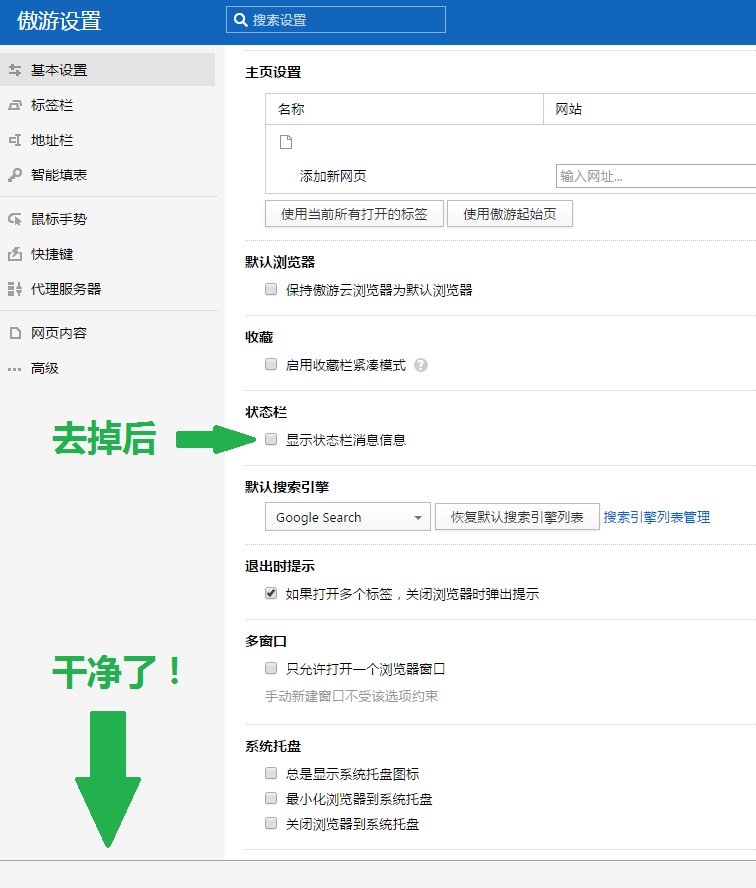Click the tab icon beside 标签栏
The image size is (756, 888).
(x=15, y=105)
